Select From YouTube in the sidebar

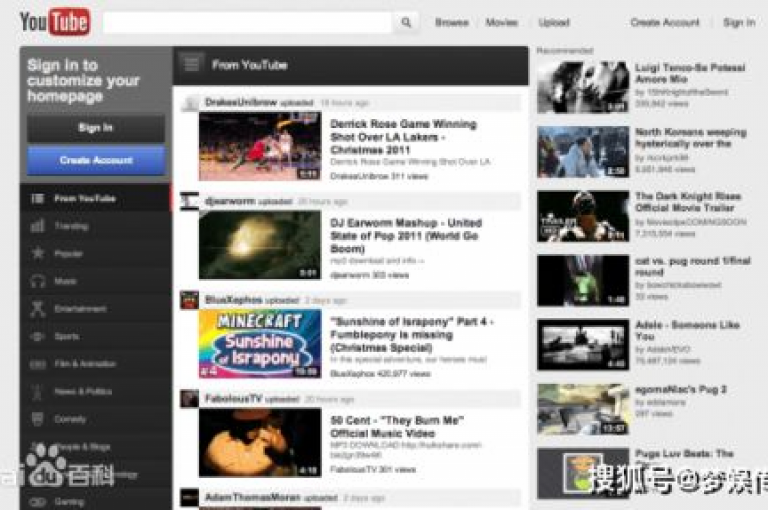[96, 198]
